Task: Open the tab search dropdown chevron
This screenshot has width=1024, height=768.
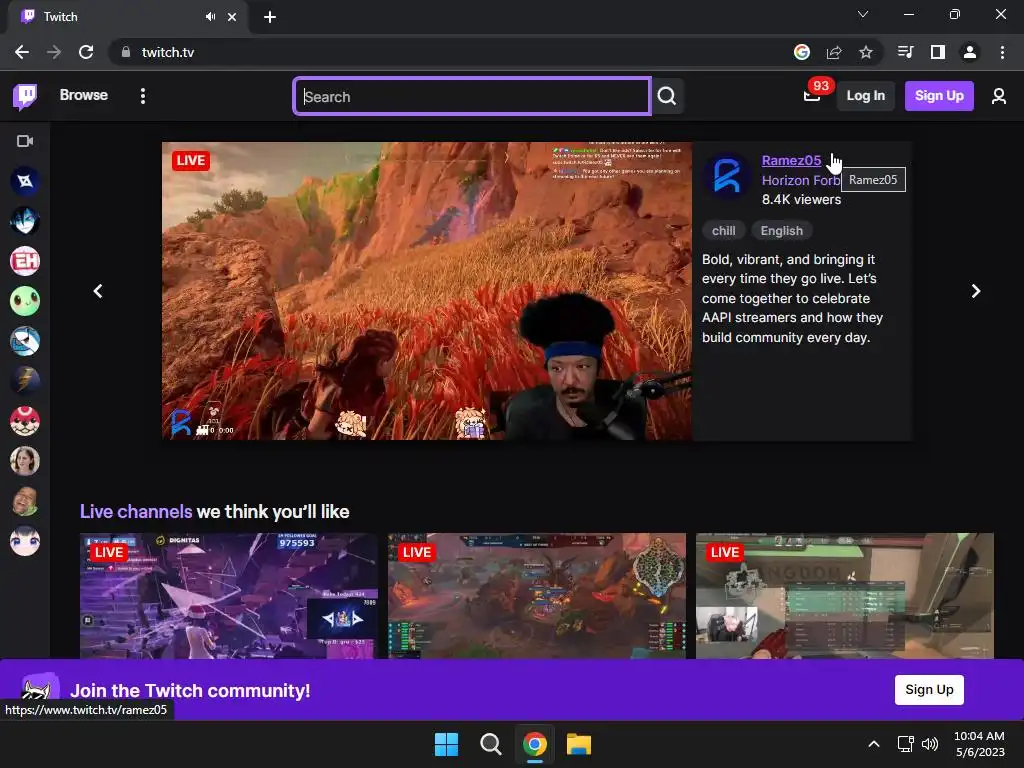Action: point(863,14)
